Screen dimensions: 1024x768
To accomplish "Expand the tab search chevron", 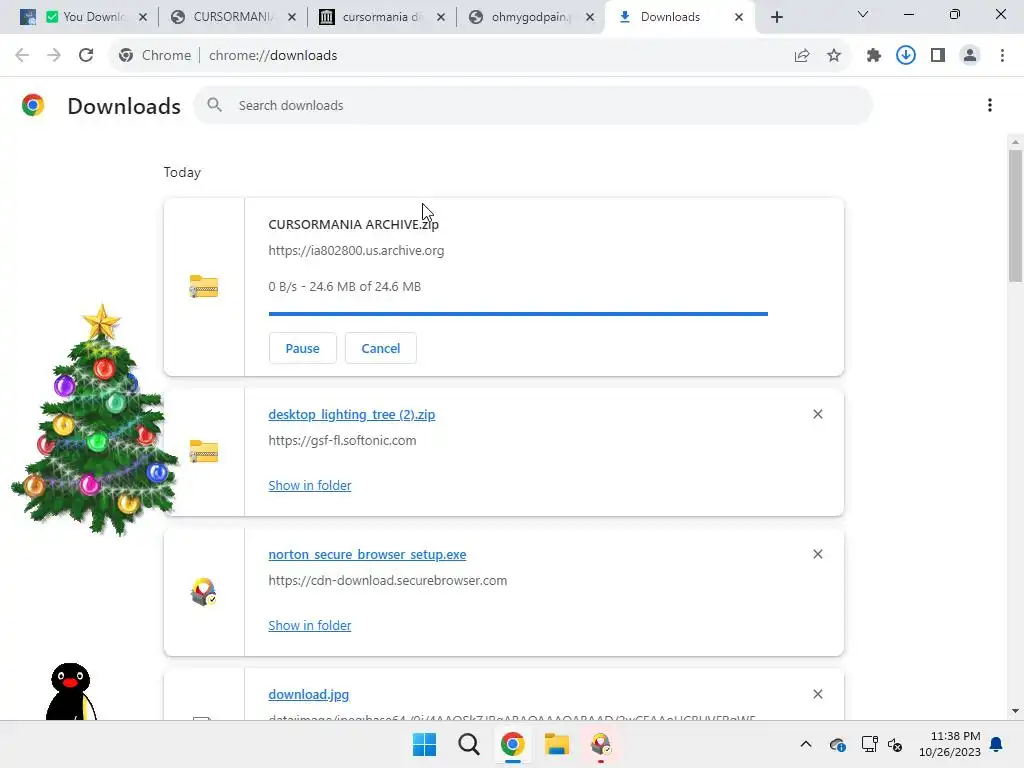I will [x=863, y=14].
